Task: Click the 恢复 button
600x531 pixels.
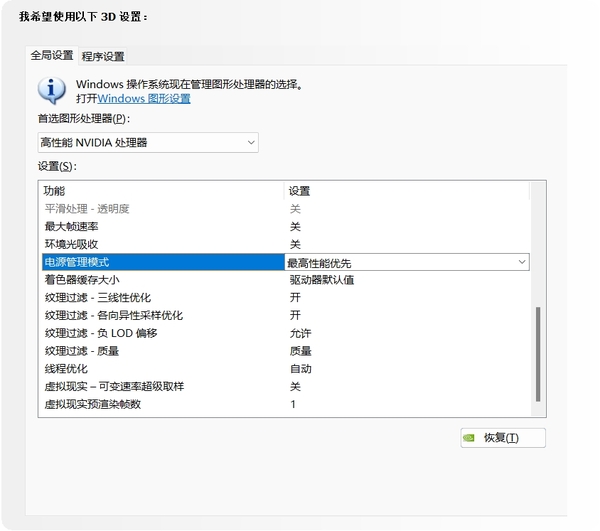Action: [x=503, y=438]
